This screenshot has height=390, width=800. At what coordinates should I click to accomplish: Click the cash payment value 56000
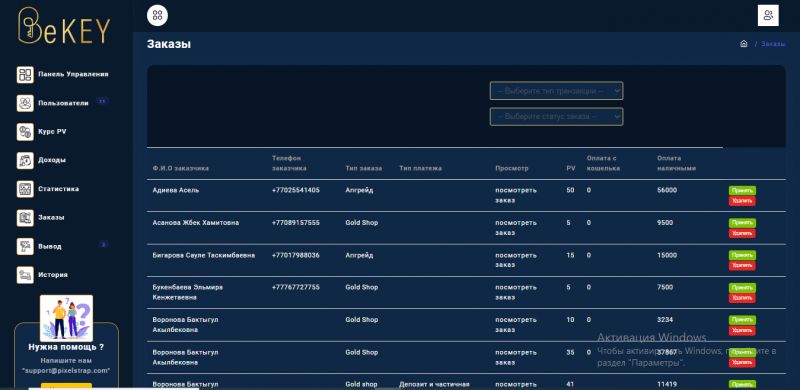[x=667, y=190]
